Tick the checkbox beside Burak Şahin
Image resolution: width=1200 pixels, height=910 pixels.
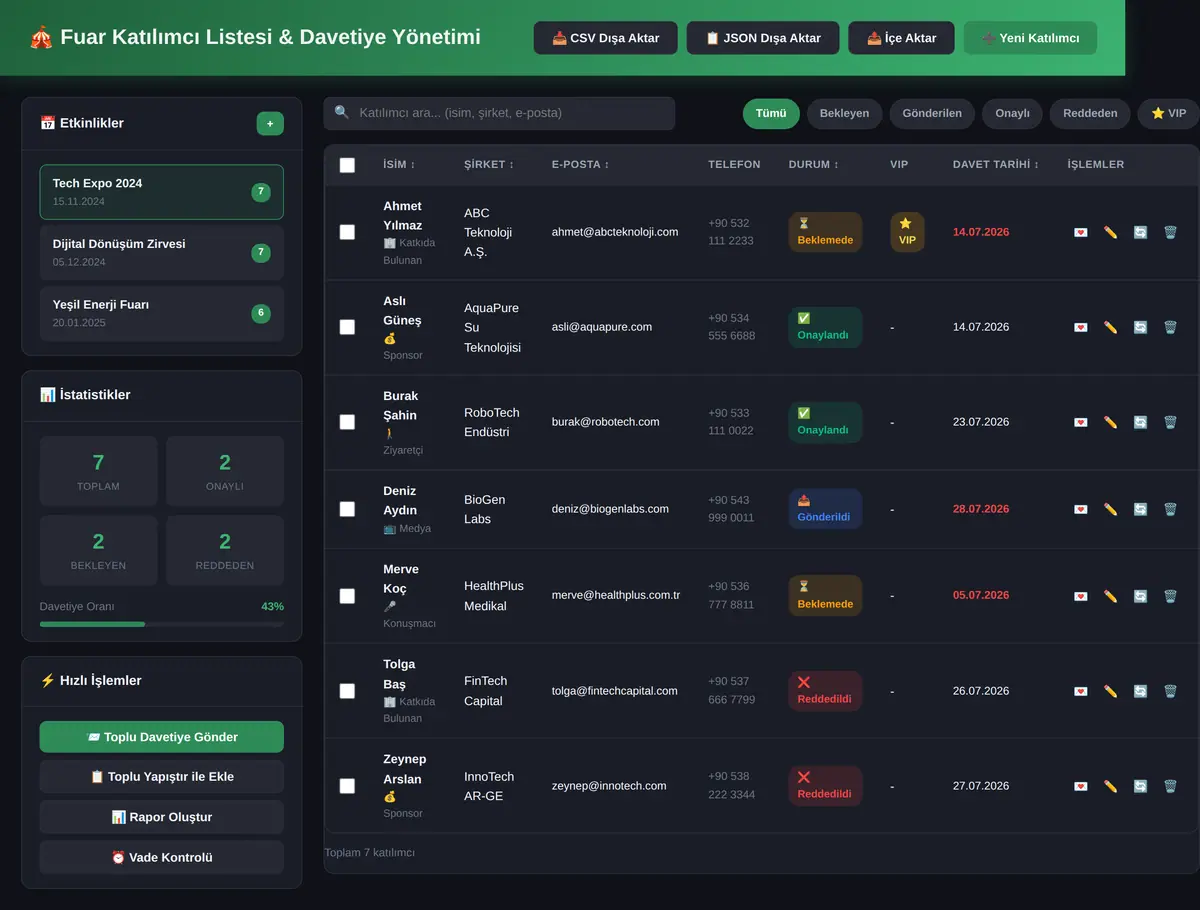click(x=347, y=422)
